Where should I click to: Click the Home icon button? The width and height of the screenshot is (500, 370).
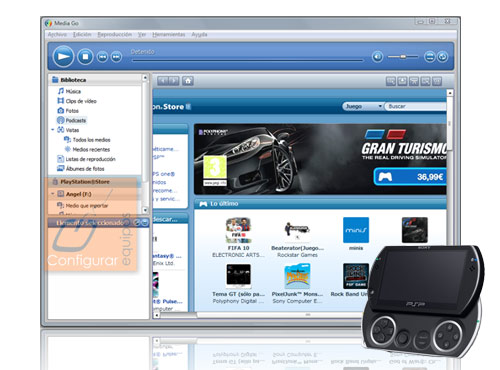188,81
